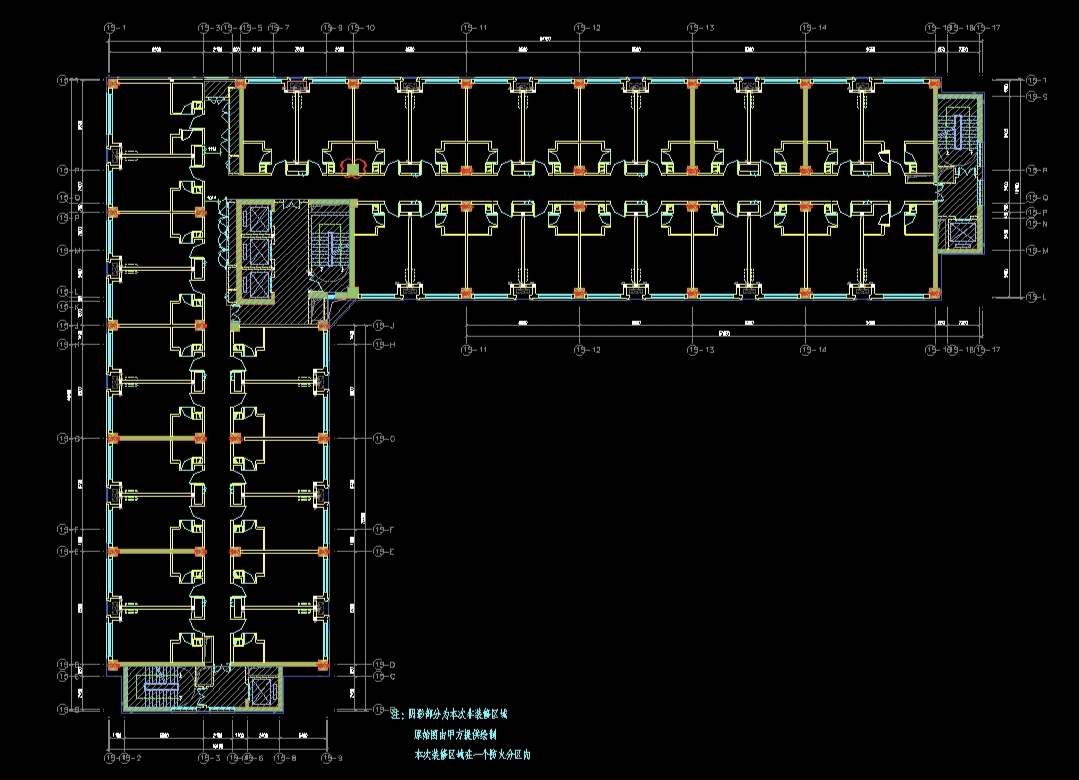Screen dimensions: 1079x780
Task: Select bottom grid bubble 19-3
Action: pyautogui.click(x=202, y=758)
